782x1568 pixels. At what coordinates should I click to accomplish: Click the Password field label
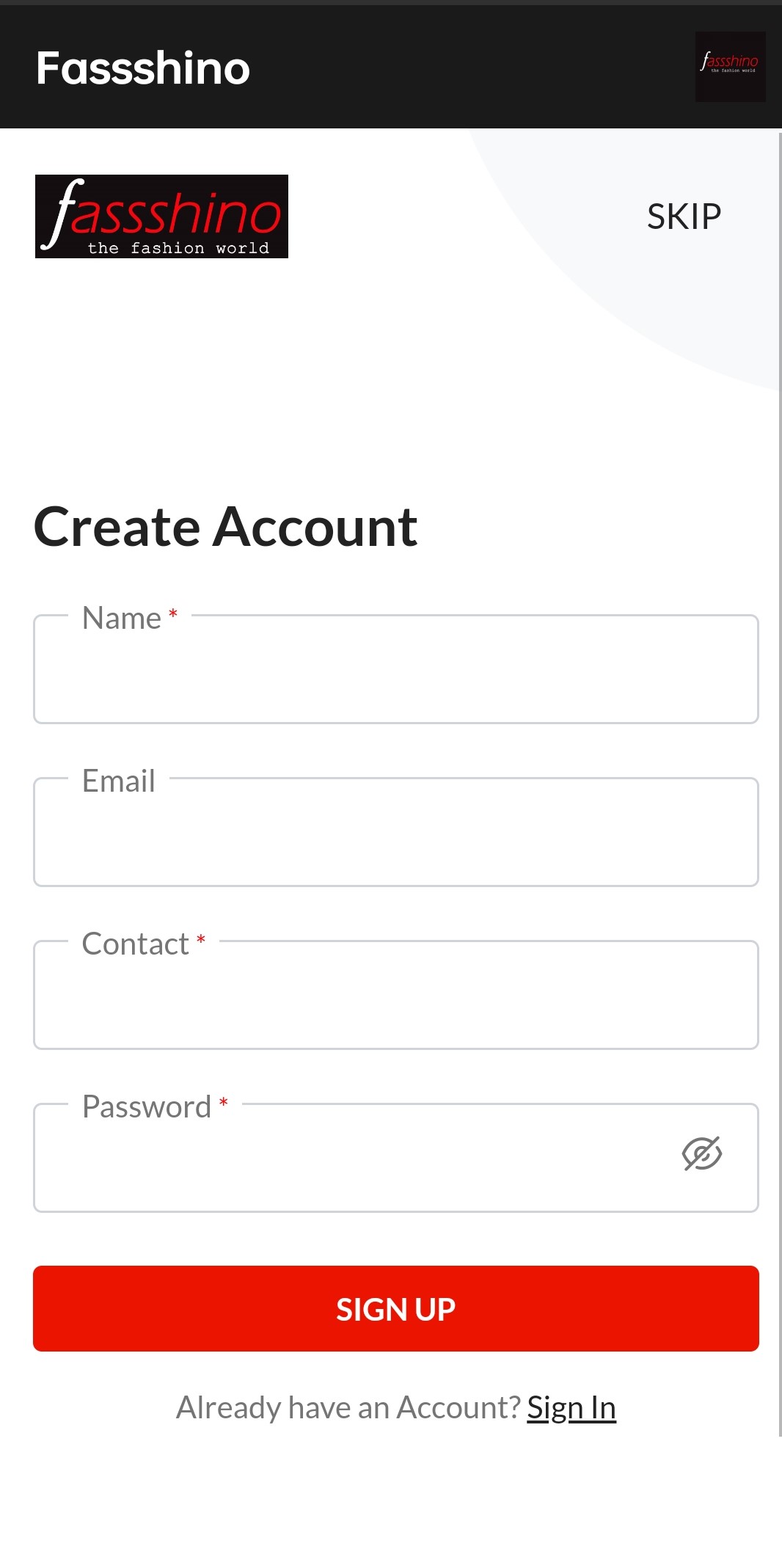coord(147,1106)
